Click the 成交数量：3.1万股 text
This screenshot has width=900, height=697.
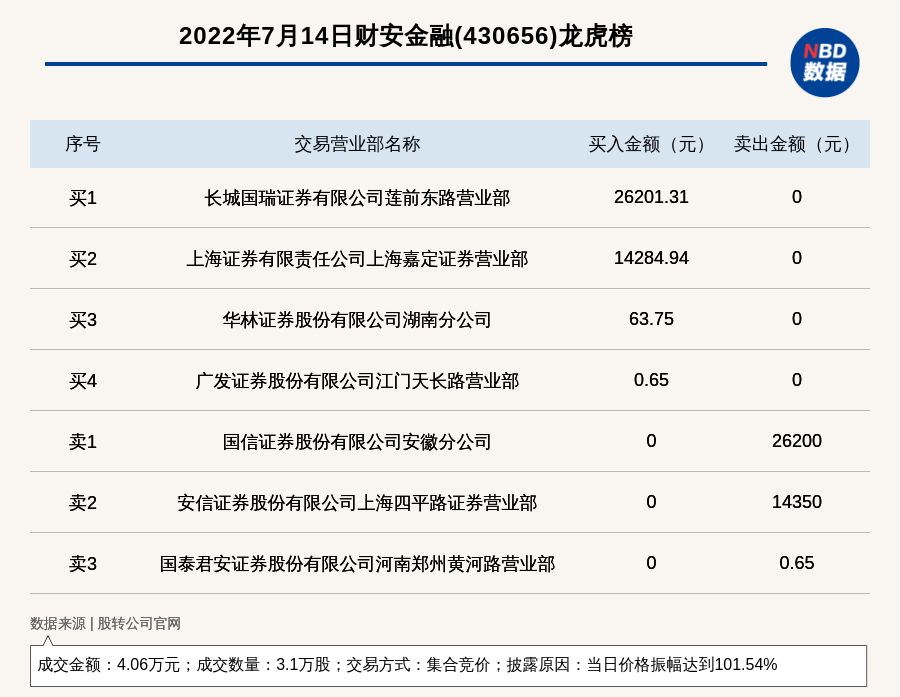[263, 665]
